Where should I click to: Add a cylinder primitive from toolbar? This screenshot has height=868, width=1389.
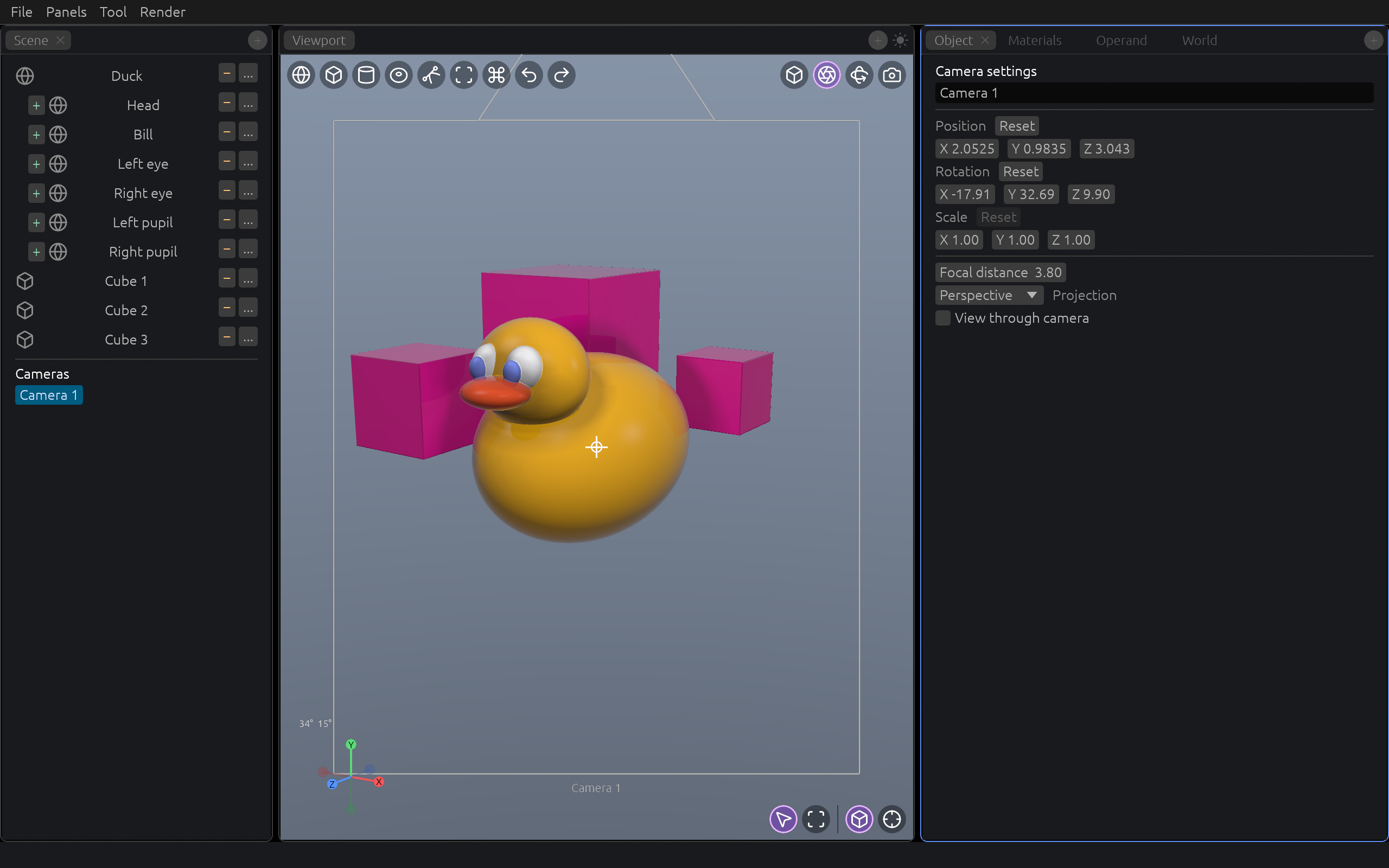pos(366,75)
